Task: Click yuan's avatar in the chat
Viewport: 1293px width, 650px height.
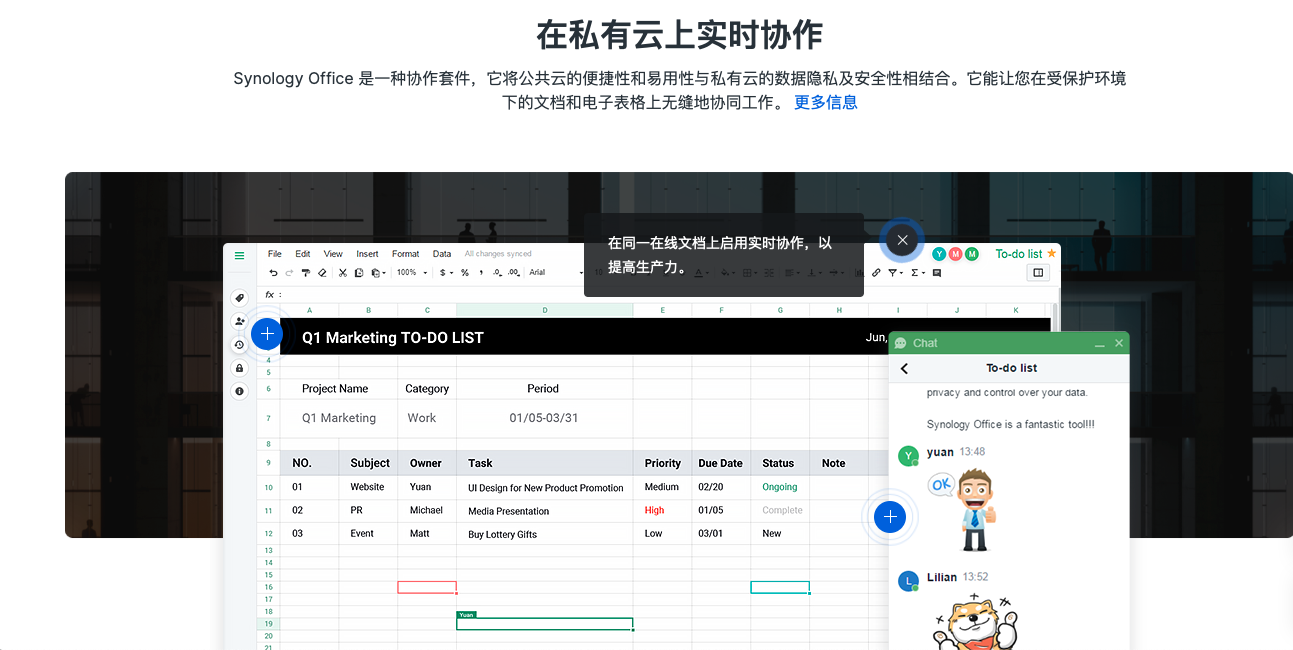Action: (908, 456)
